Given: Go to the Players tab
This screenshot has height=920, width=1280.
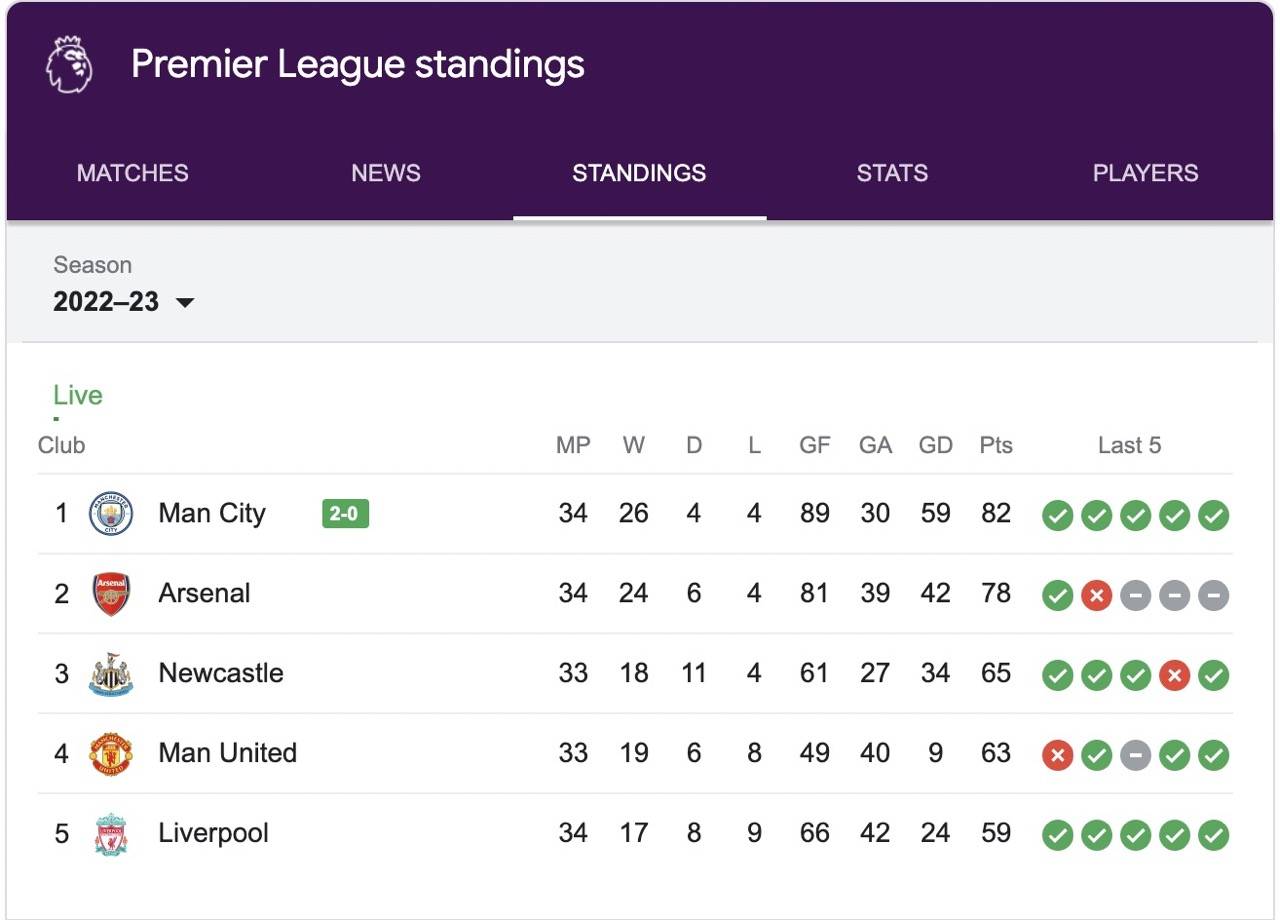Looking at the screenshot, I should [x=1145, y=173].
